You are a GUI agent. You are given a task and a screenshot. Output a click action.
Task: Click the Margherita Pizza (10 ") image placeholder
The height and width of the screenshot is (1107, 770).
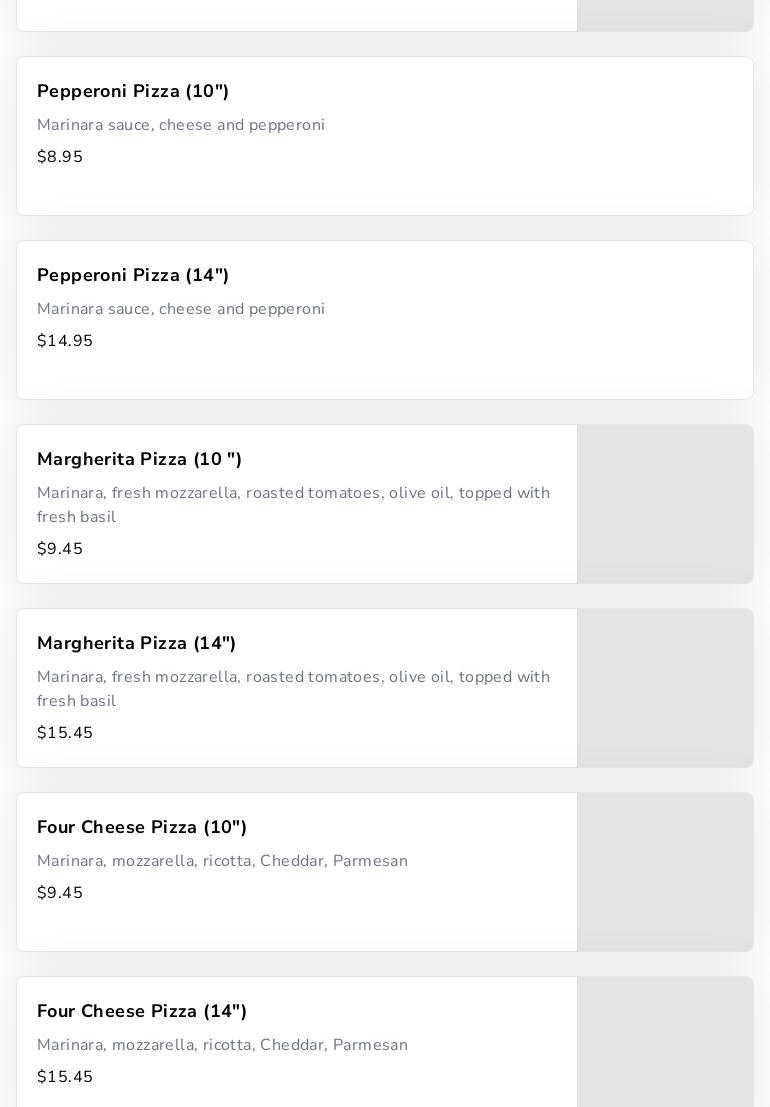click(665, 504)
